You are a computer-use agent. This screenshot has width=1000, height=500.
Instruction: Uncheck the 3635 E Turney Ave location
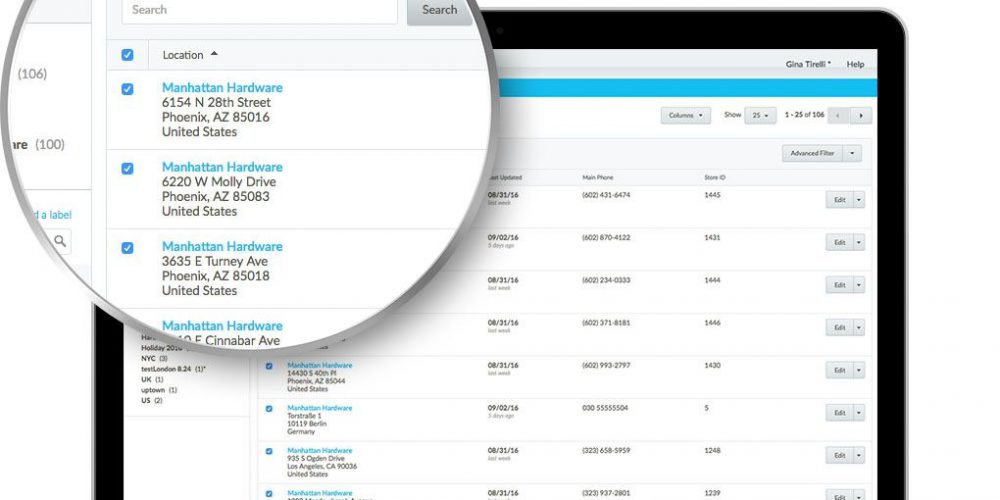pos(127,247)
